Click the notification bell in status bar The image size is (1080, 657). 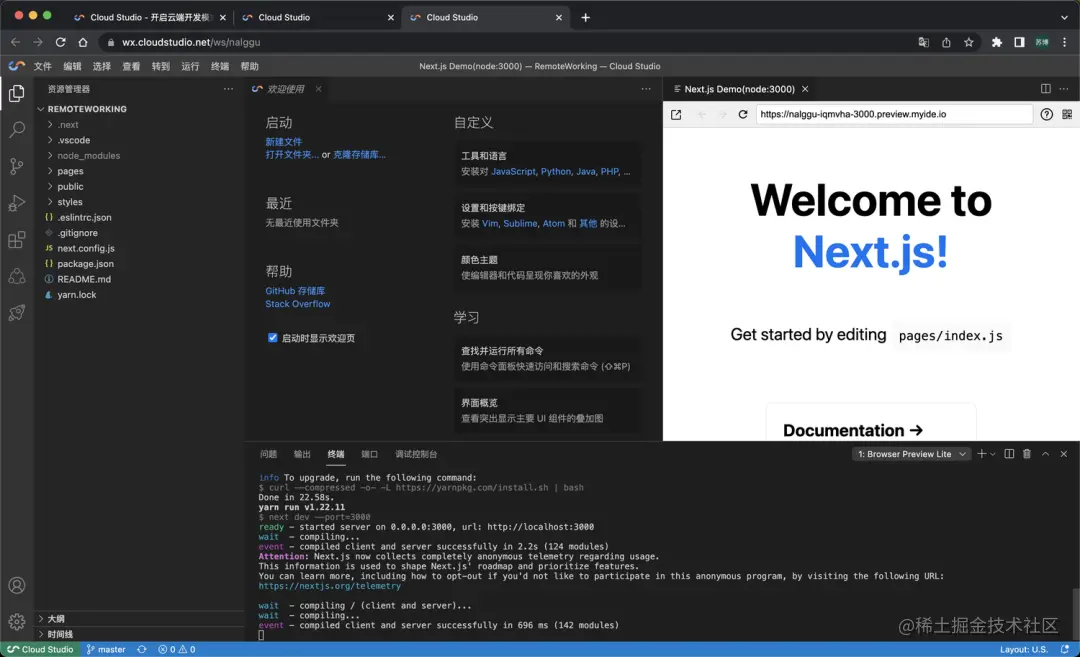pos(1065,649)
